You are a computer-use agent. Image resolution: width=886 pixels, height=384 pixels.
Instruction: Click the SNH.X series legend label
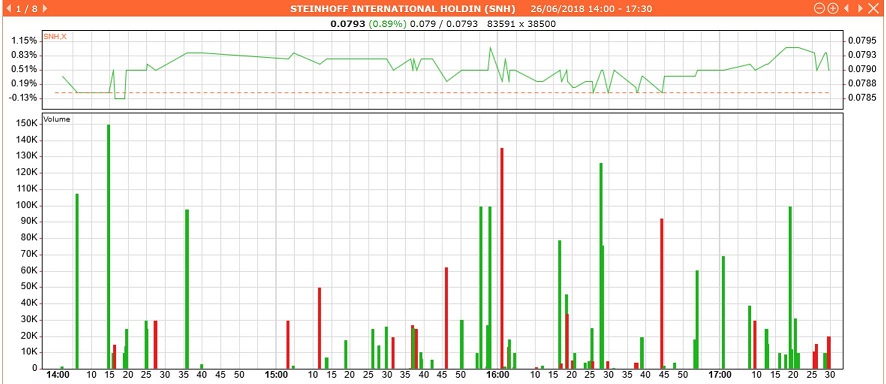click(x=55, y=37)
